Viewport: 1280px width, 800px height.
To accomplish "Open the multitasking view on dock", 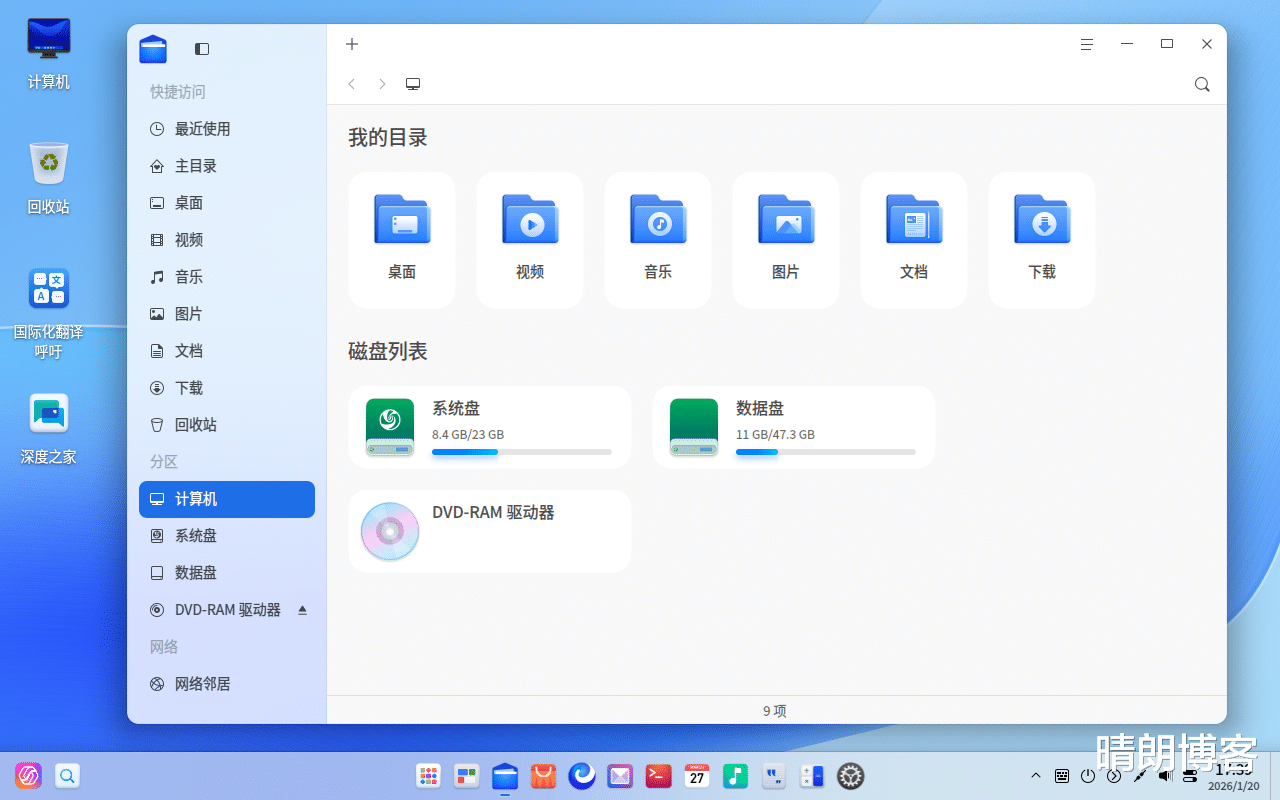I will pos(466,775).
